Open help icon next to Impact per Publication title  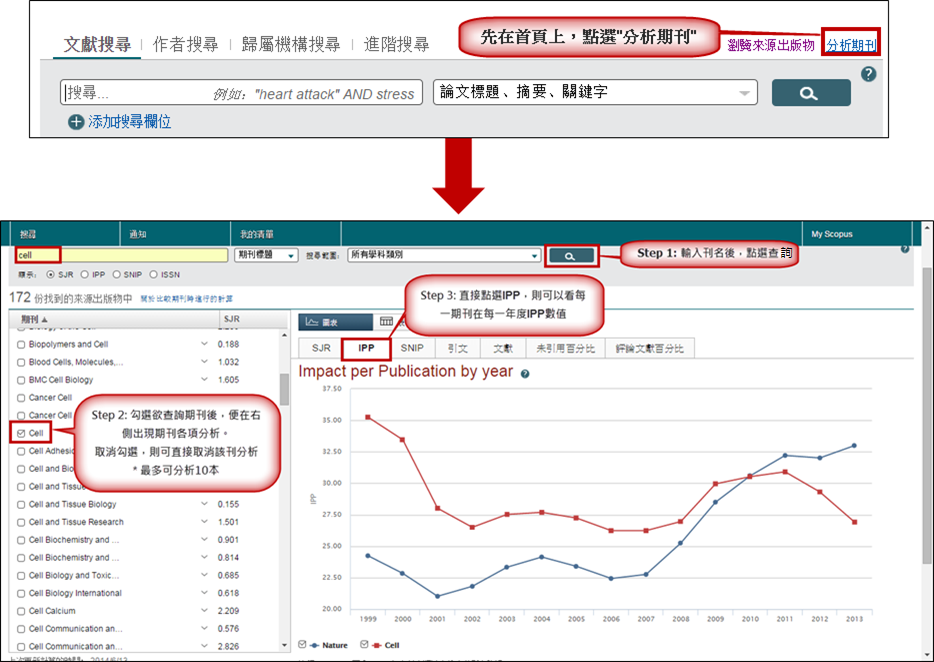click(x=525, y=374)
